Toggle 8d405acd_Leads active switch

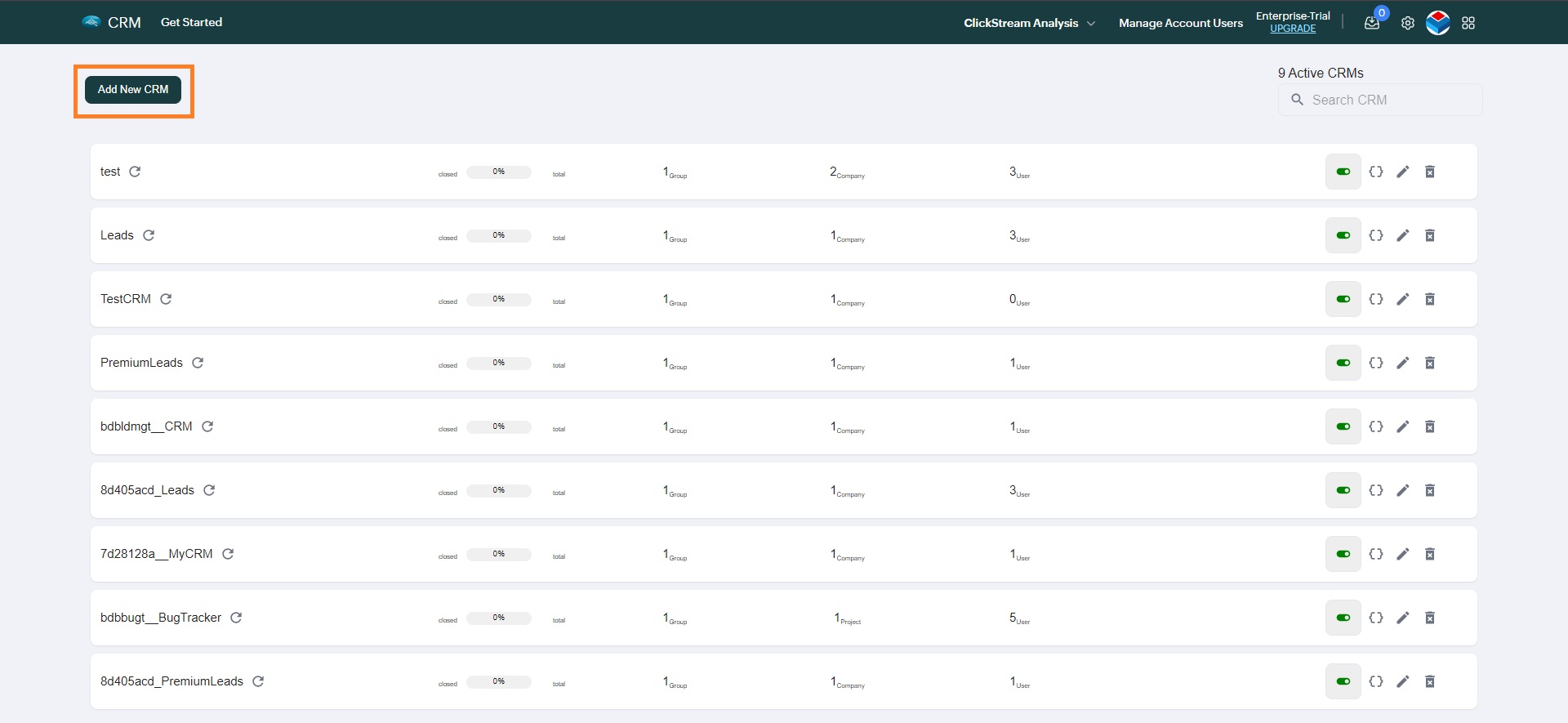1343,490
